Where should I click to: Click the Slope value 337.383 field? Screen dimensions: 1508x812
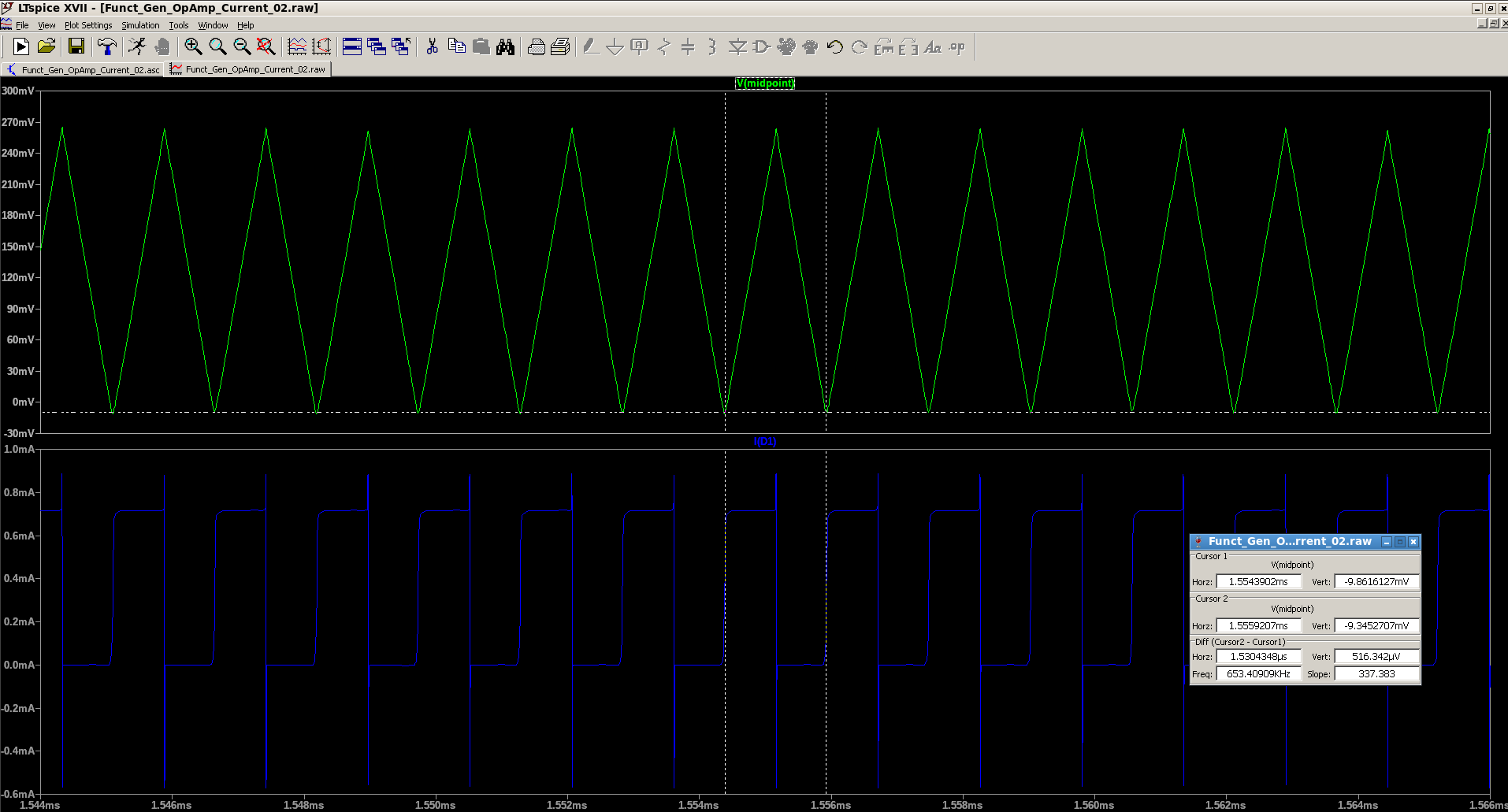pyautogui.click(x=1376, y=674)
